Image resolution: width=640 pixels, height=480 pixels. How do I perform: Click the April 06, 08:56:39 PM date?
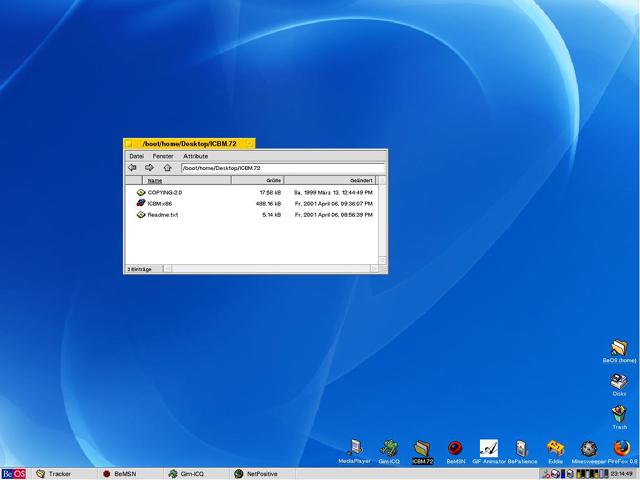tap(334, 215)
